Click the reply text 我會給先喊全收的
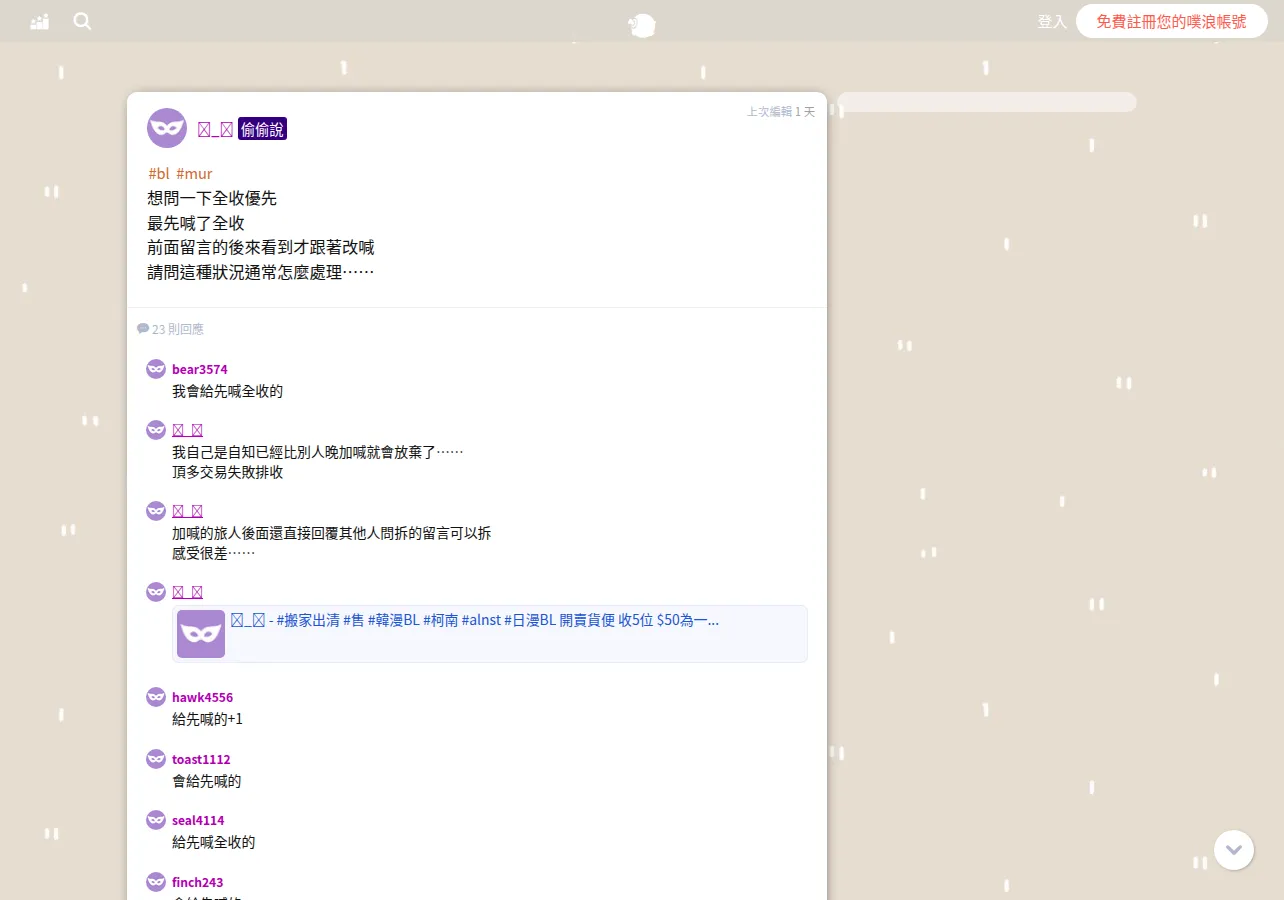Viewport: 1284px width, 900px height. tap(227, 391)
